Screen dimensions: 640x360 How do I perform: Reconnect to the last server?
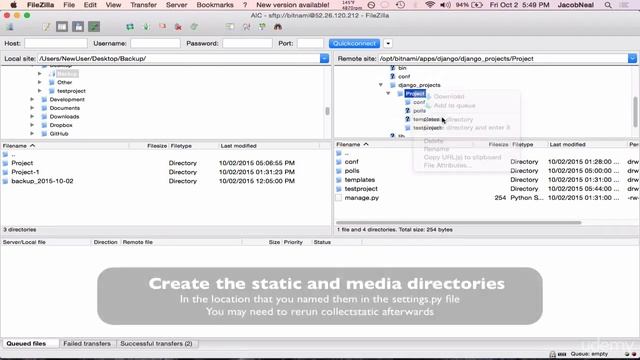[x=194, y=27]
